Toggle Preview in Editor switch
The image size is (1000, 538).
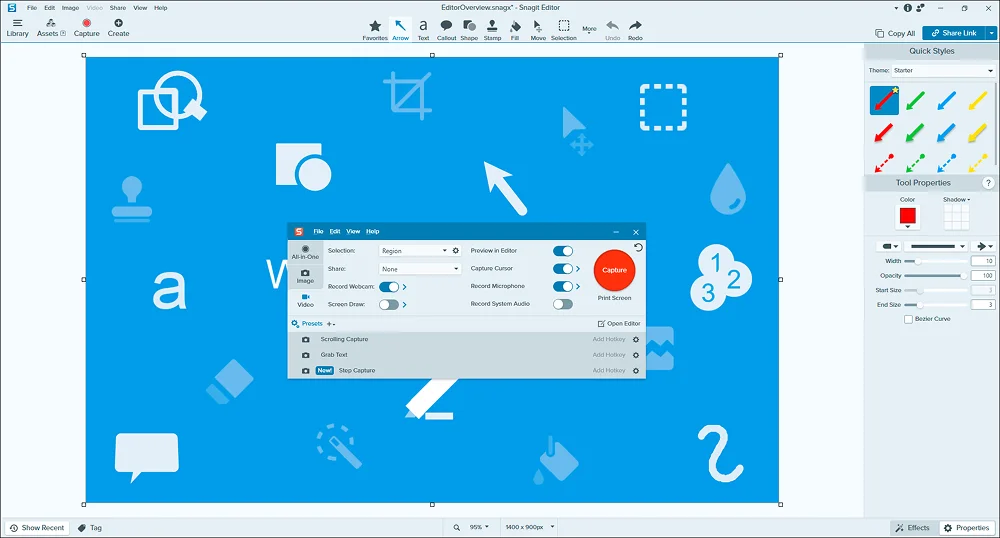562,251
